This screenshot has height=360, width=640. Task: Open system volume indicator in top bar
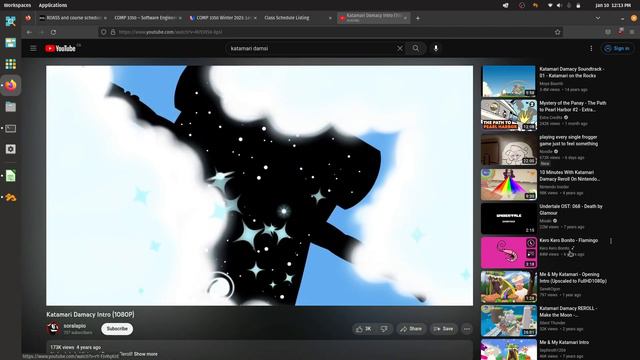coord(559,5)
